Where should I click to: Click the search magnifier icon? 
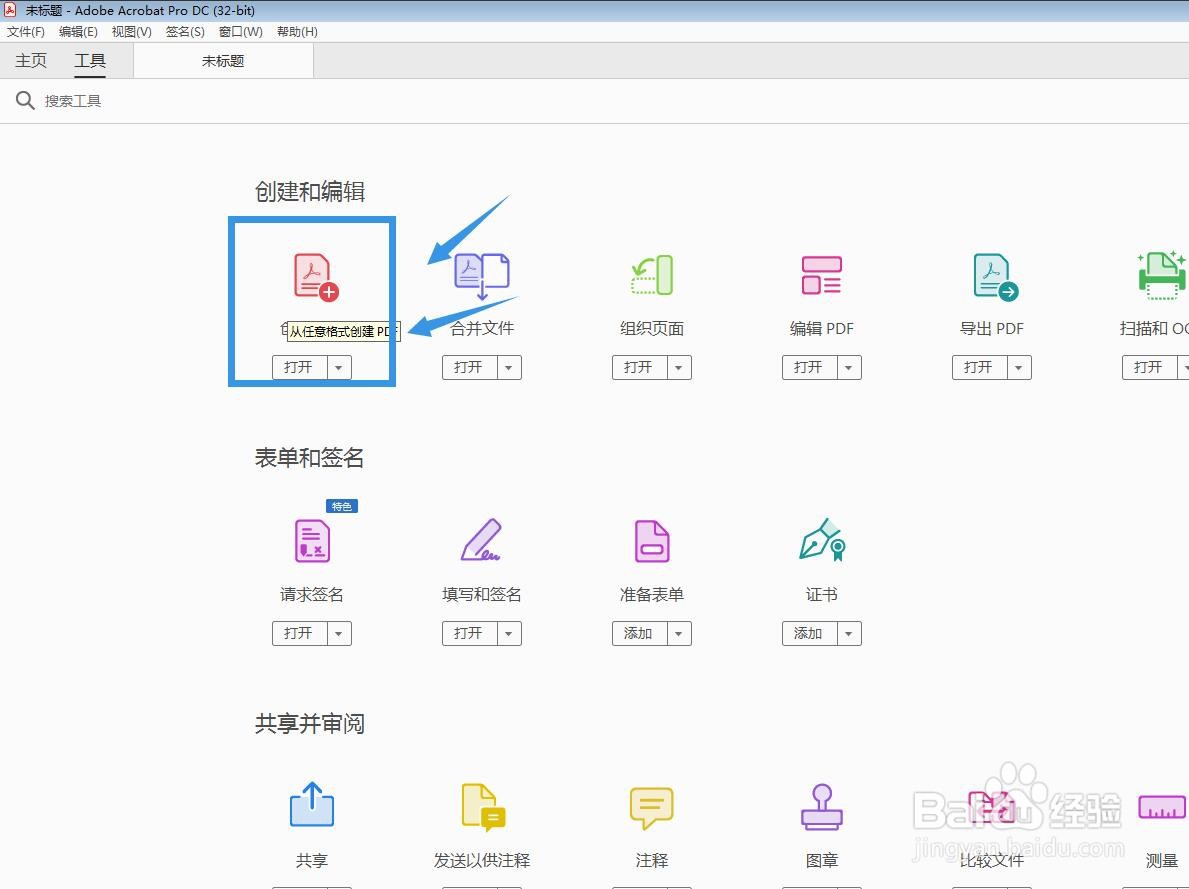[x=25, y=100]
